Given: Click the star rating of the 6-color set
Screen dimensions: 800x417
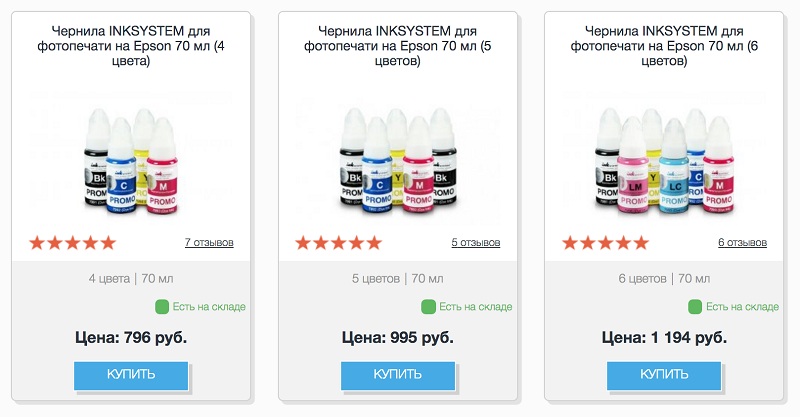Looking at the screenshot, I should (x=605, y=243).
